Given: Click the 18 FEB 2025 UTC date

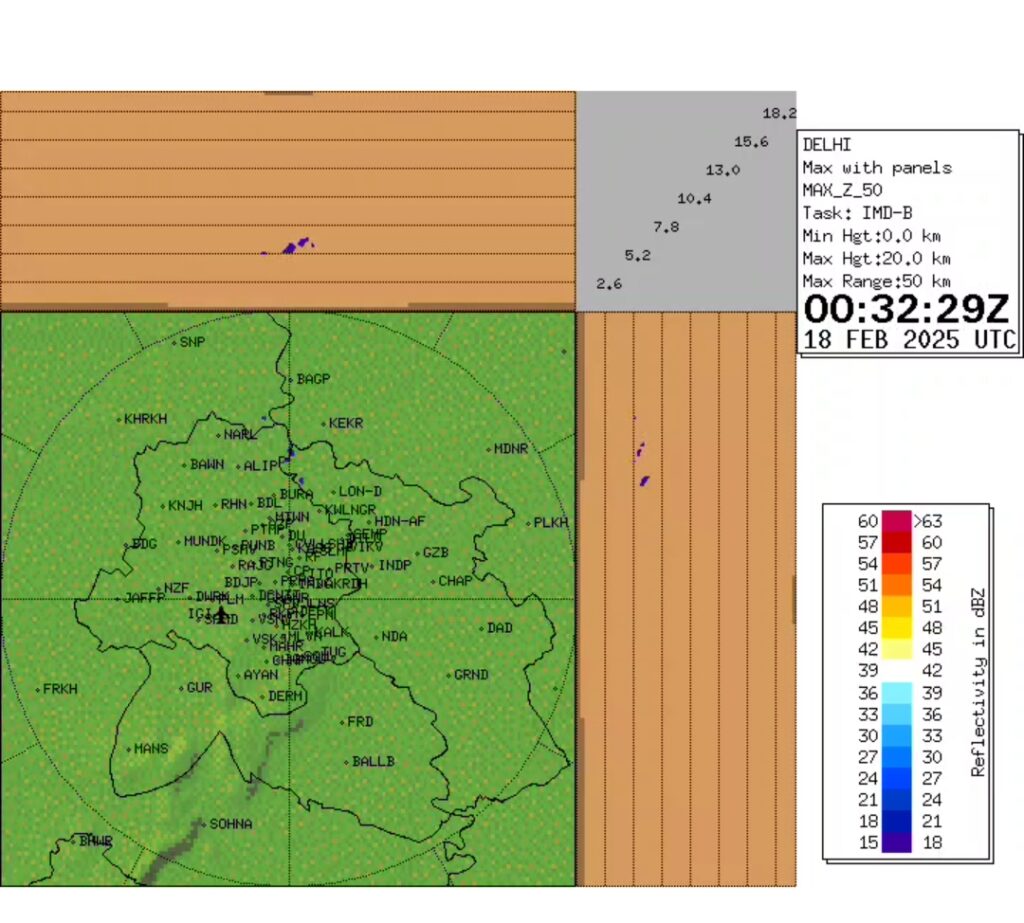Looking at the screenshot, I should (x=909, y=339).
